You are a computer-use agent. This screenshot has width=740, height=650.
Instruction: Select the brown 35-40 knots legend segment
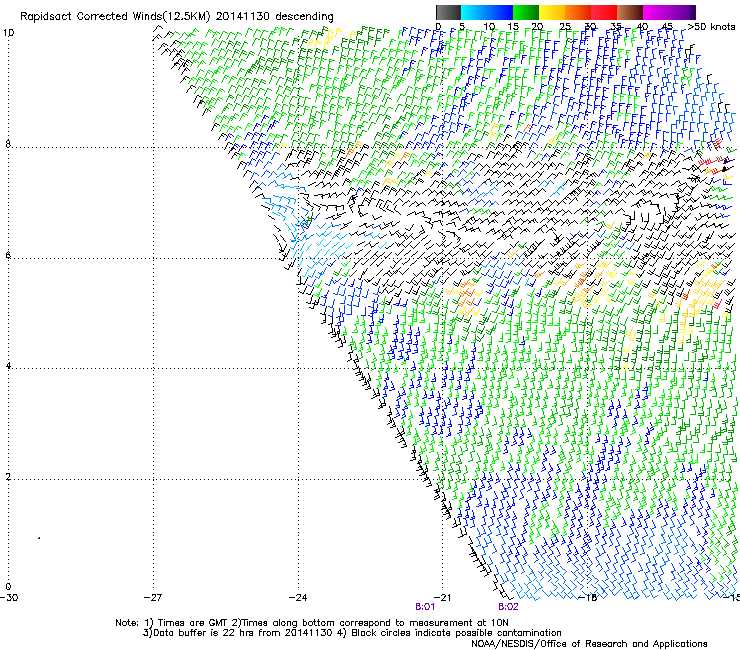pos(630,12)
